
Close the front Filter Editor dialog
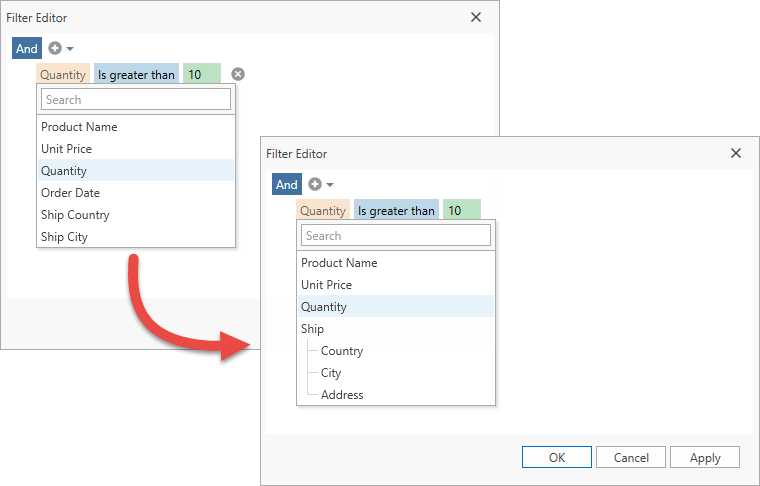(x=736, y=153)
